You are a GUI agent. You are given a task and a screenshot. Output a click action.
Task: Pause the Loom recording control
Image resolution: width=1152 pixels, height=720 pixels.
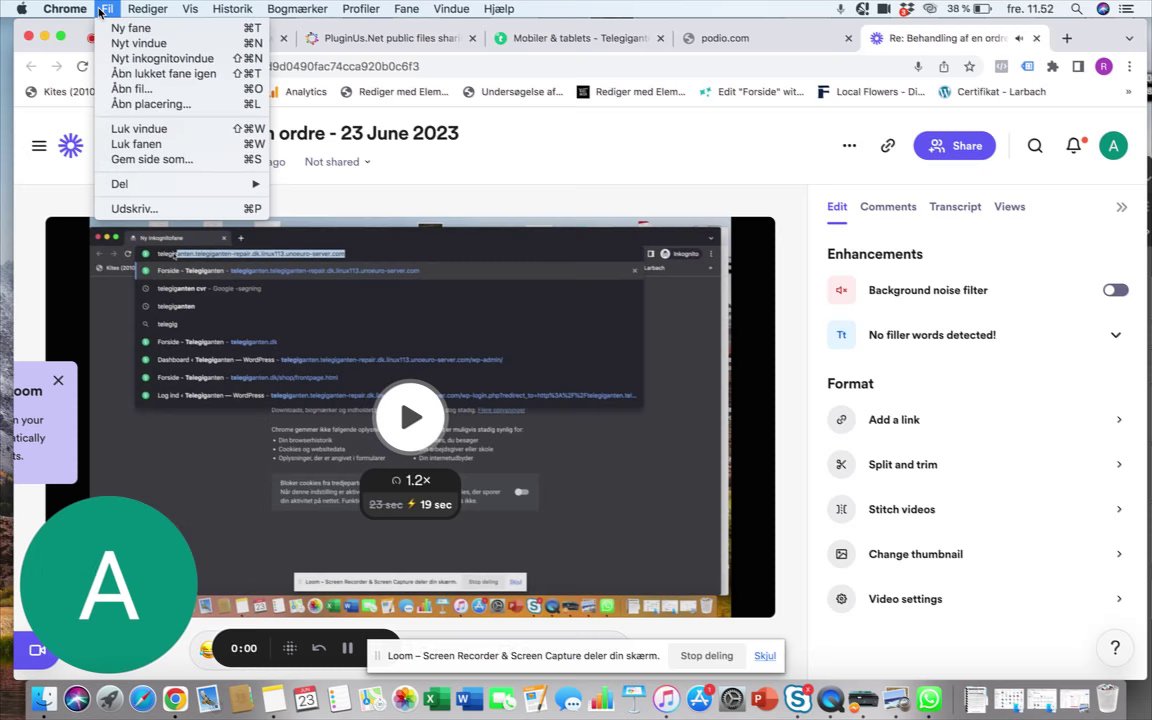(x=348, y=648)
